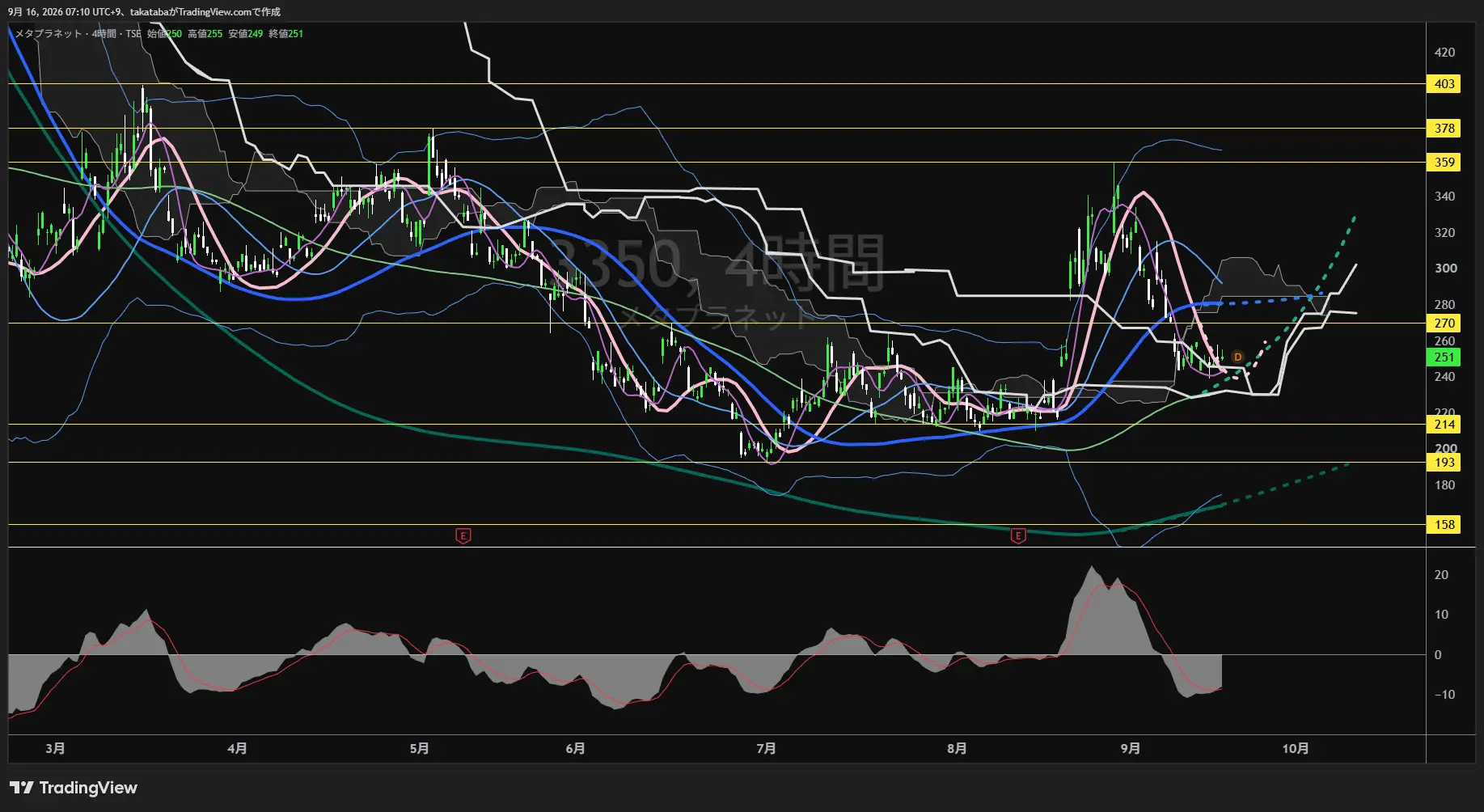This screenshot has width=1484, height=812.
Task: Click the 180 price axis value
Action: point(1444,485)
